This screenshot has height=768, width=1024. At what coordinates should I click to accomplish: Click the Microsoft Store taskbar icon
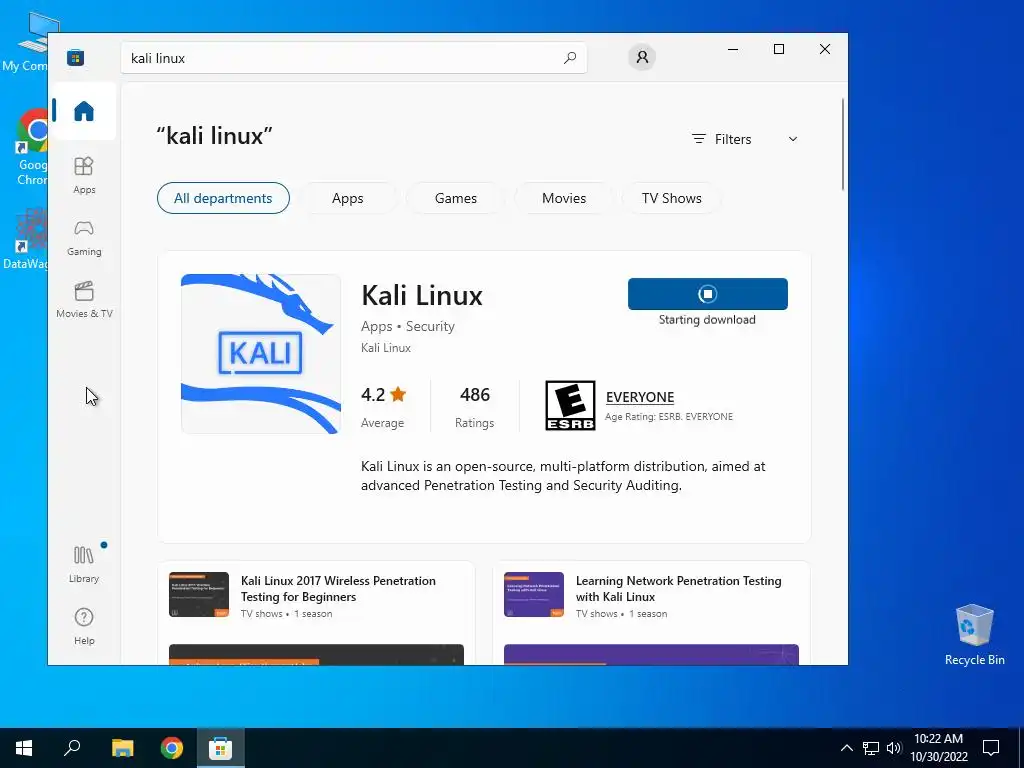tap(221, 748)
